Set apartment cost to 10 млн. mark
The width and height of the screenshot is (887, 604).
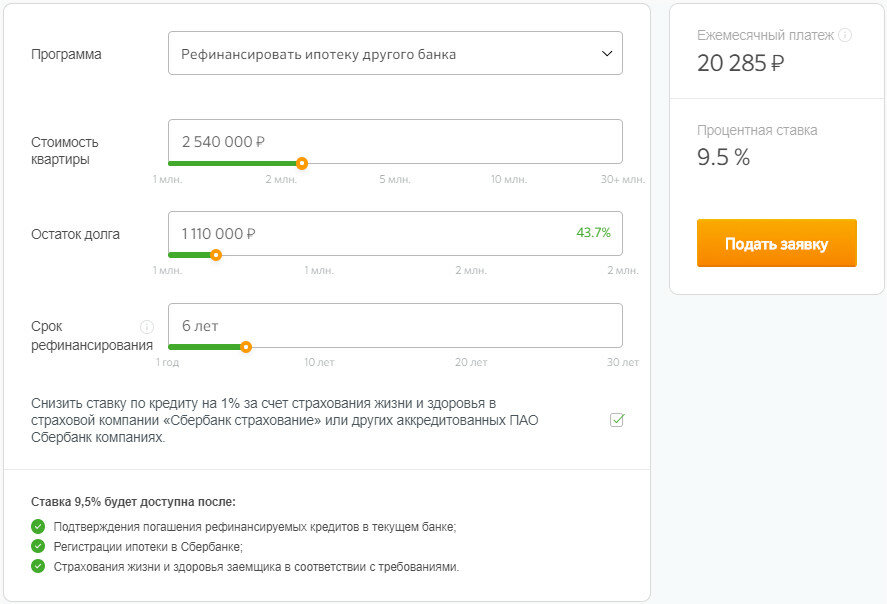click(x=509, y=179)
